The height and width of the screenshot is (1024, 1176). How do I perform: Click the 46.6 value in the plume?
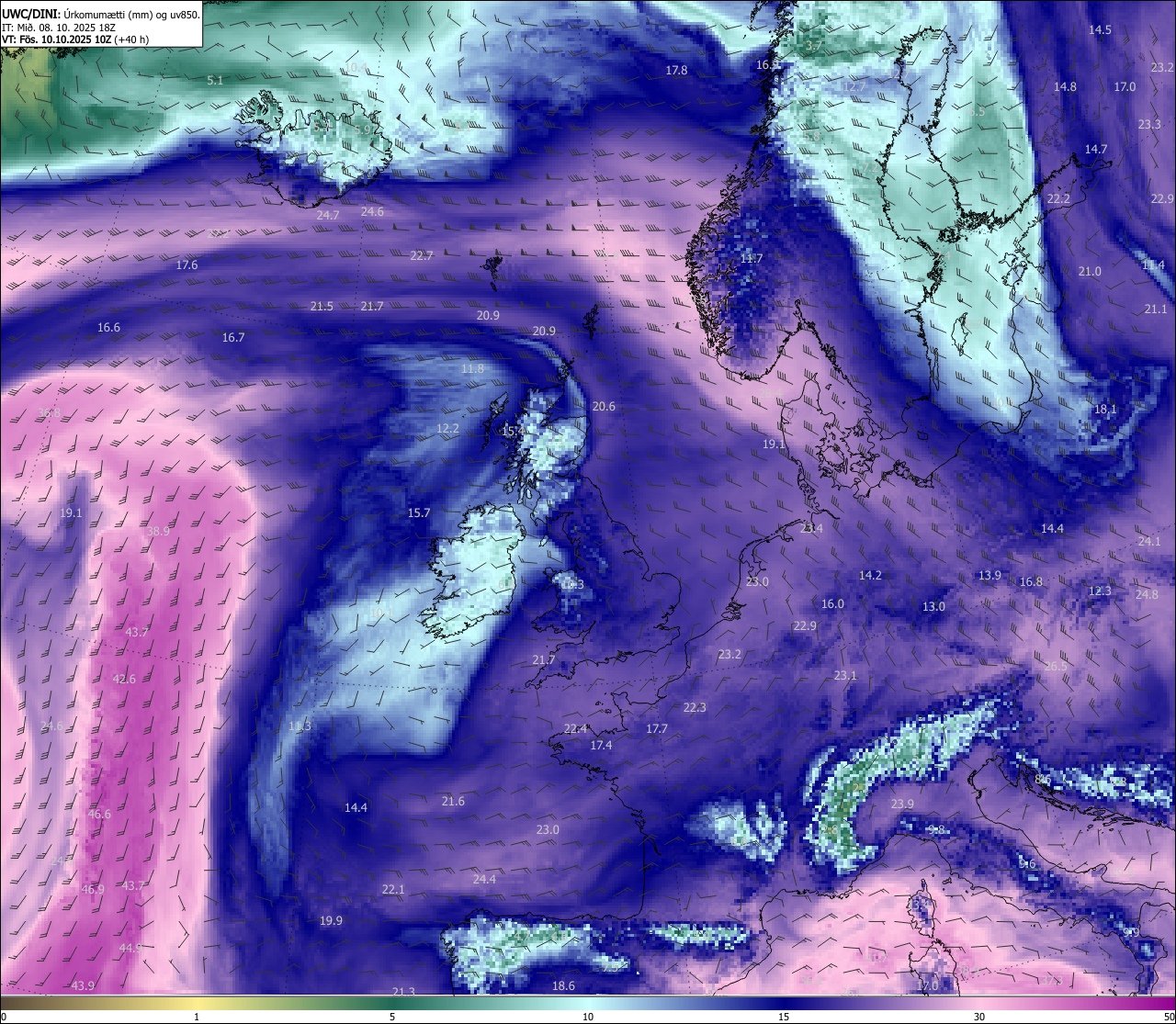tap(99, 815)
